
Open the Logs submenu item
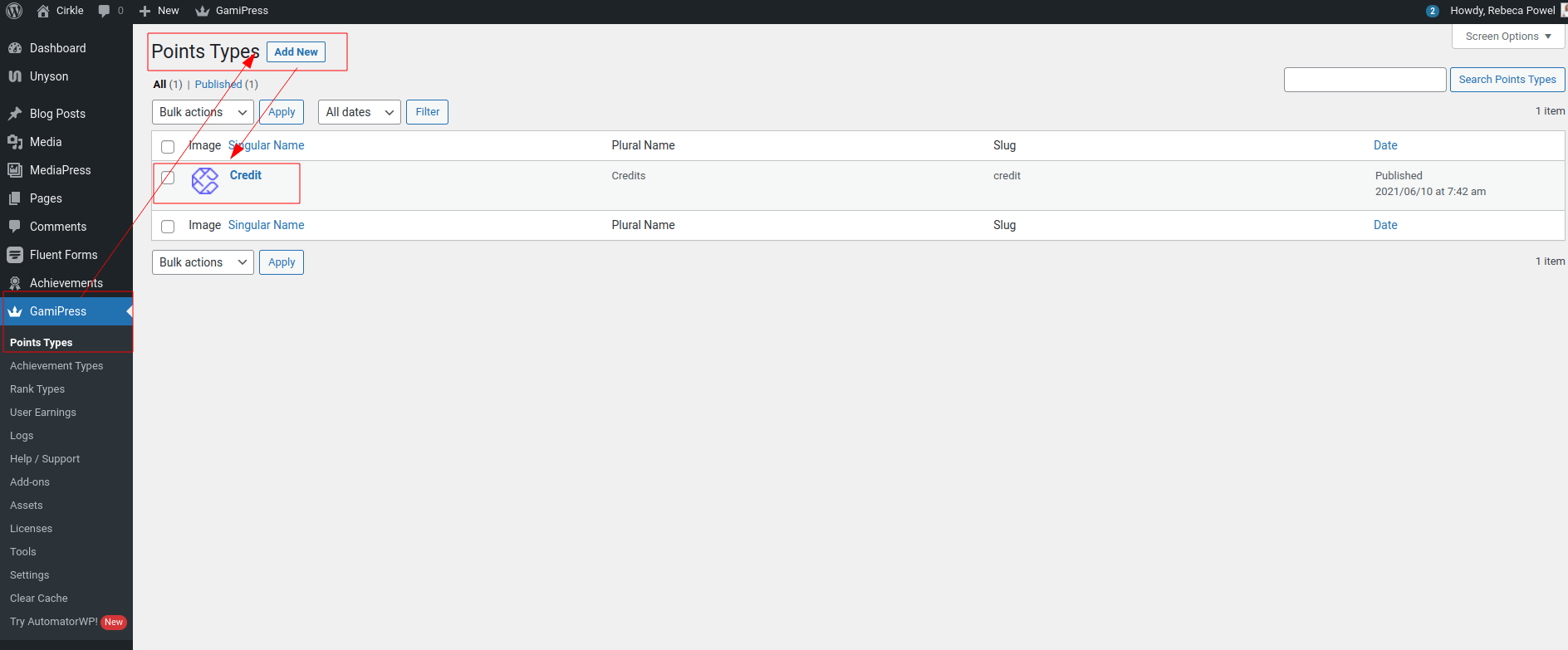pos(22,435)
